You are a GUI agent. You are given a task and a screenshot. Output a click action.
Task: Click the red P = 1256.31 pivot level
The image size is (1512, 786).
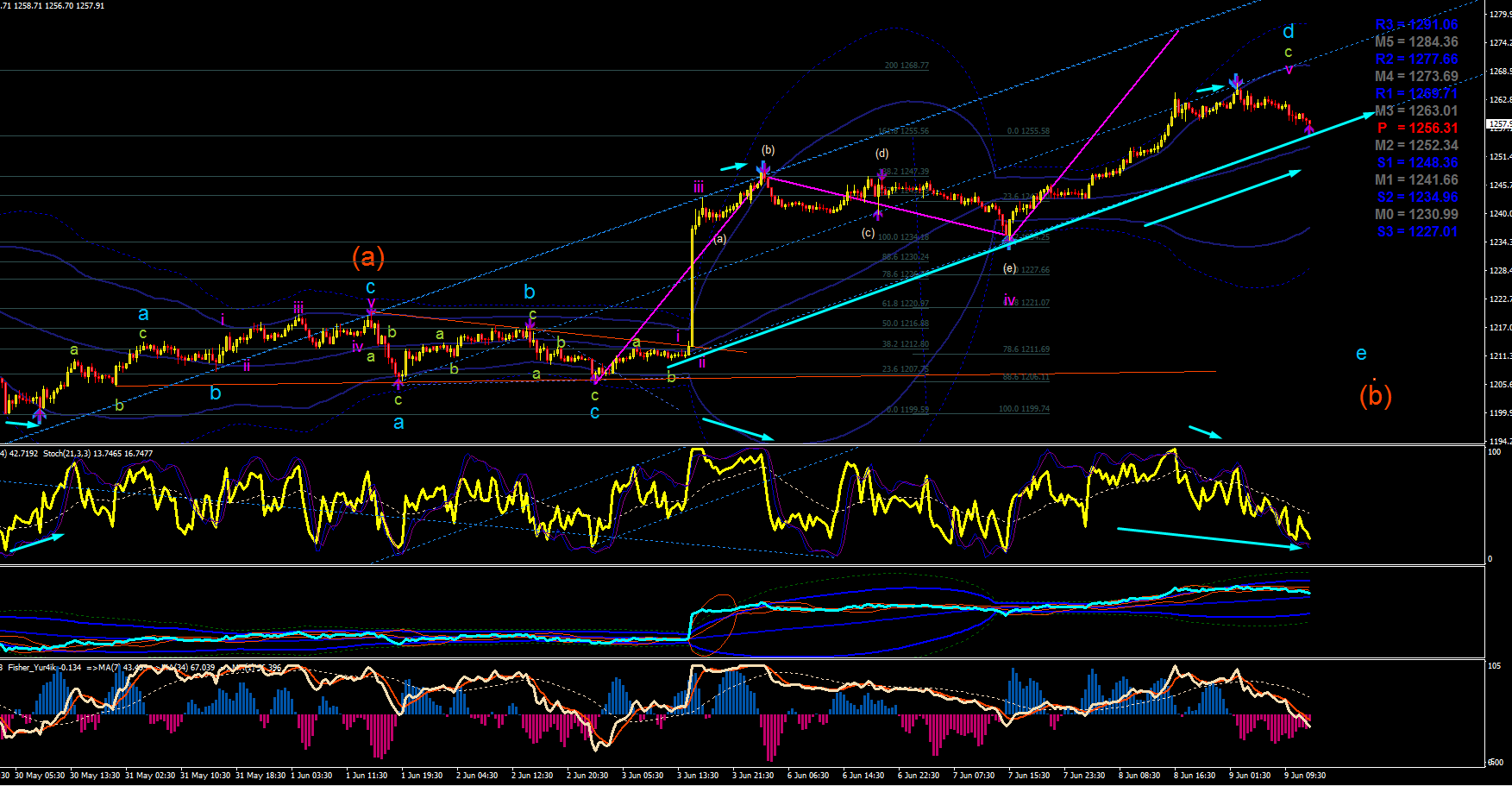pyautogui.click(x=1416, y=128)
